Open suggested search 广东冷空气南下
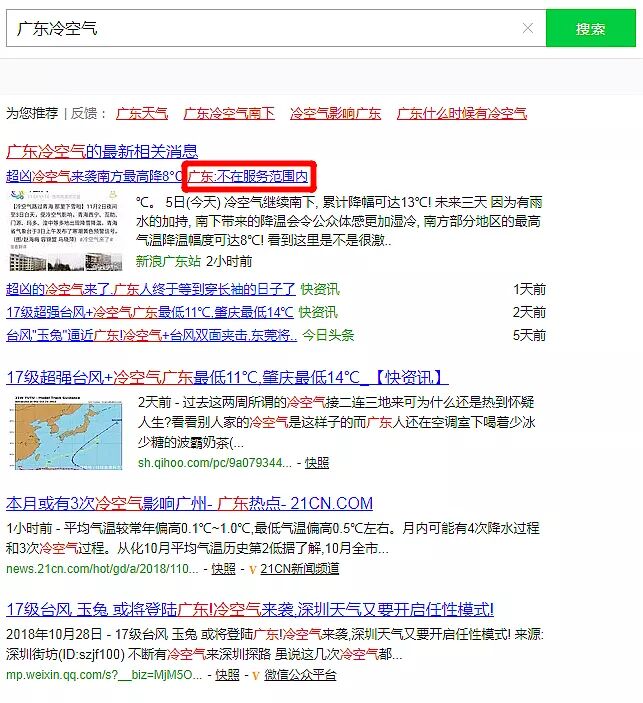This screenshot has height=703, width=643. 229,113
